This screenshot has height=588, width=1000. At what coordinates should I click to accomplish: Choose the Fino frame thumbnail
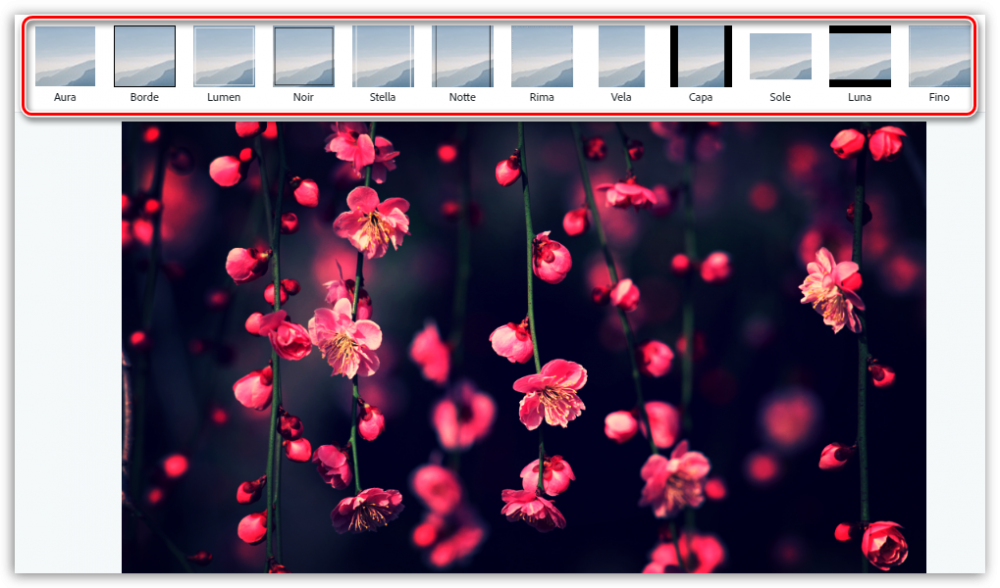(939, 56)
